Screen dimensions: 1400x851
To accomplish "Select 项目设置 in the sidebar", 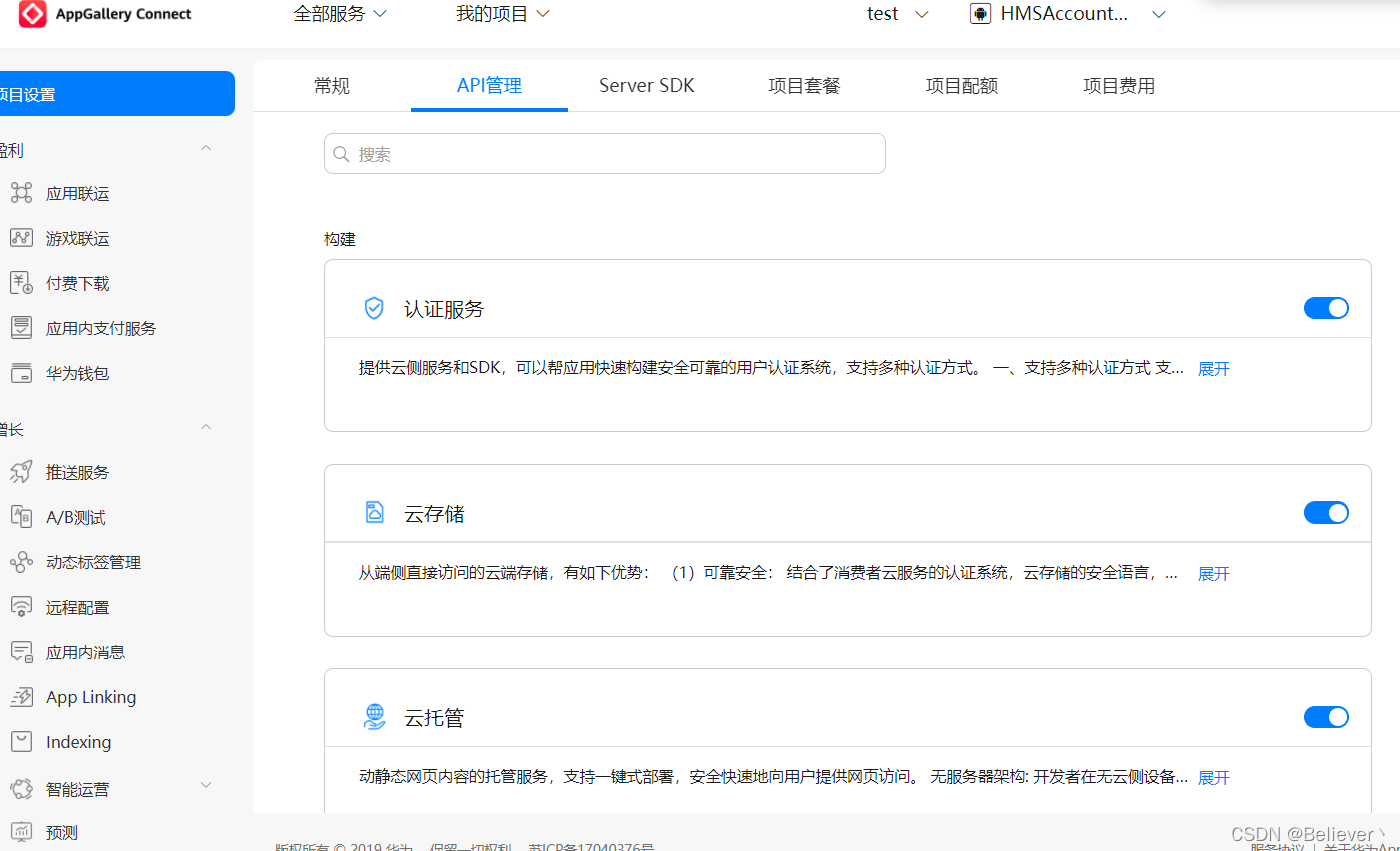I will pyautogui.click(x=116, y=94).
